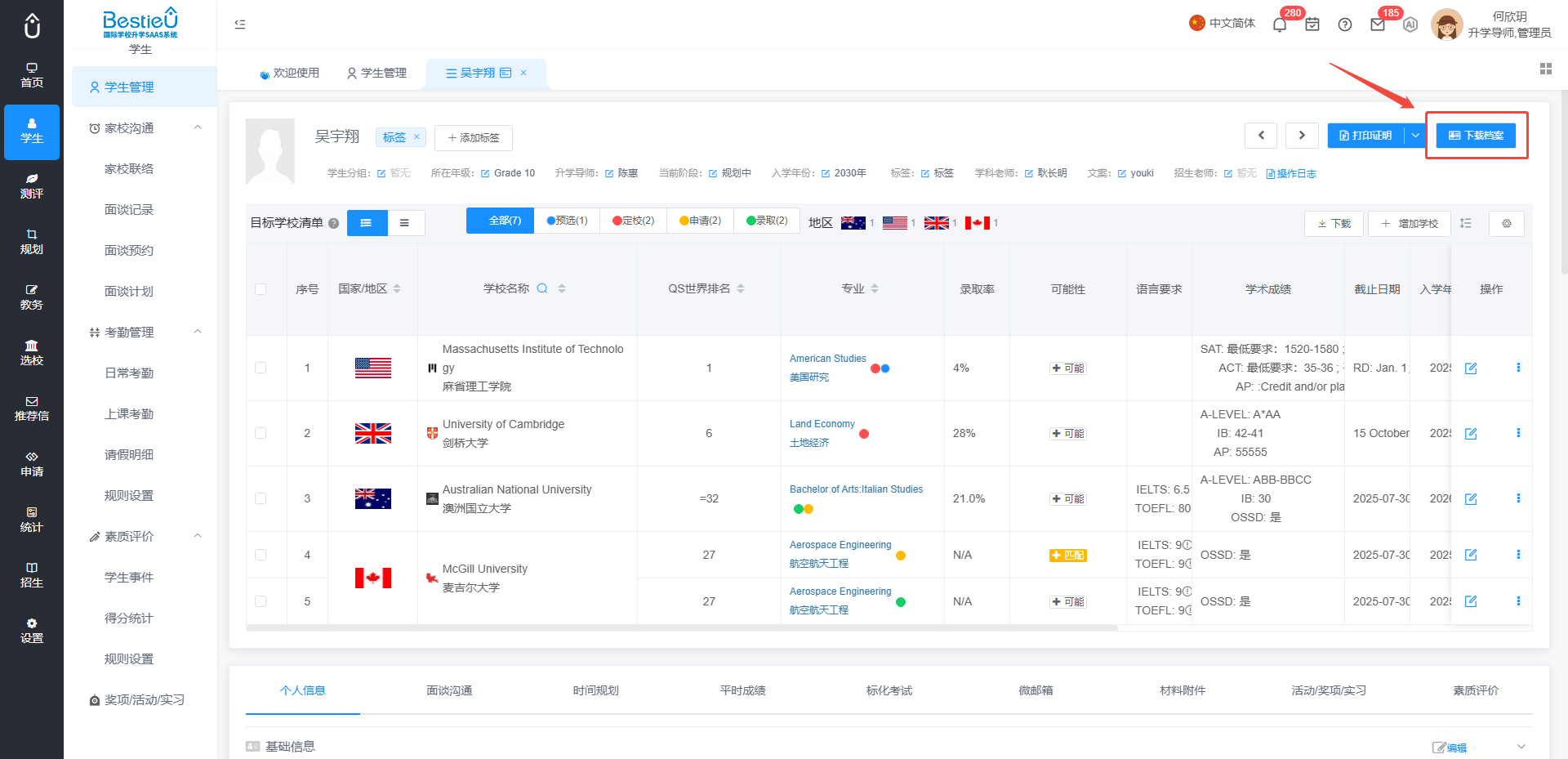Collapse the 考勤管理 menu group

[198, 332]
